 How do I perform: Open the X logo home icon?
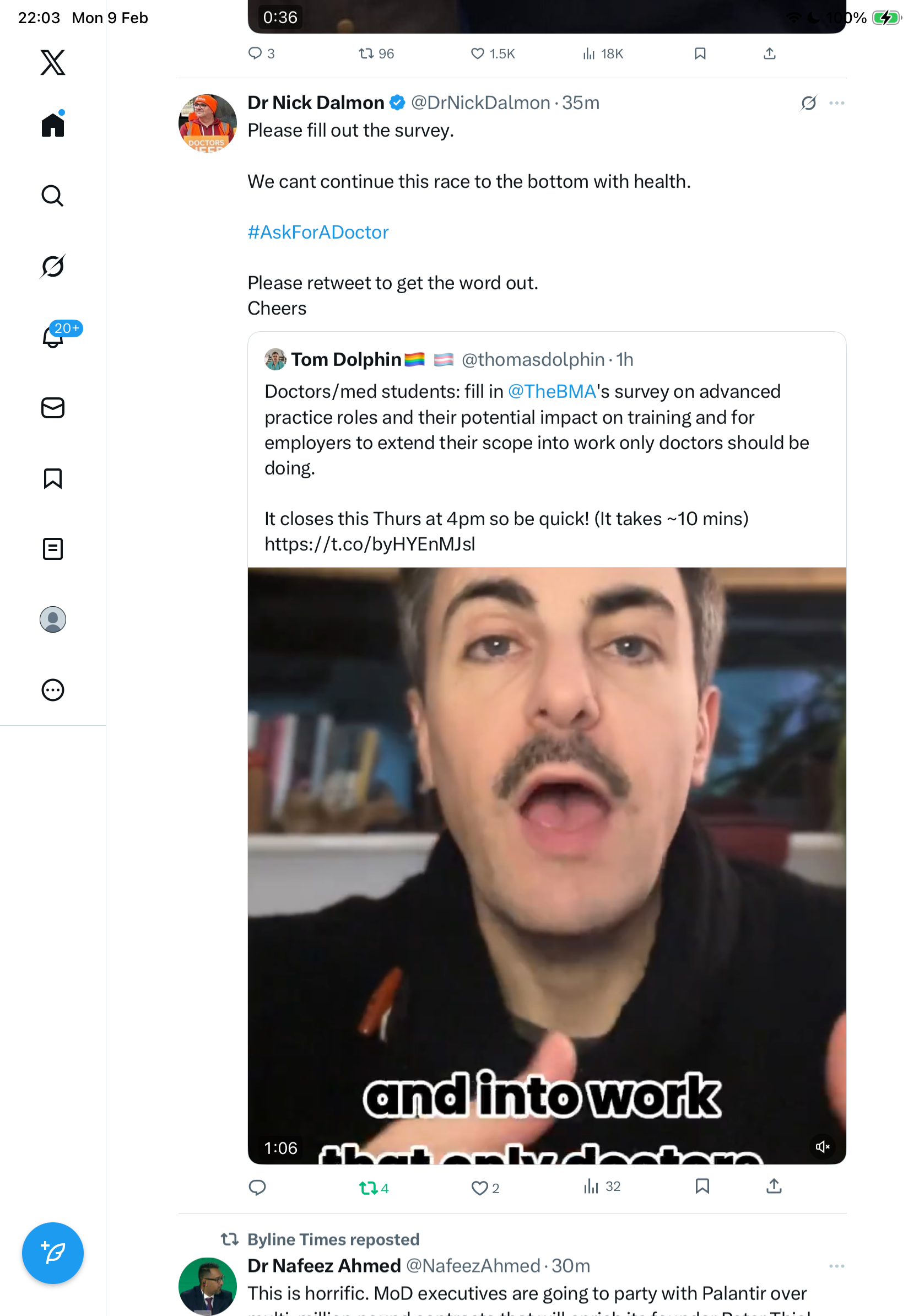coord(53,62)
